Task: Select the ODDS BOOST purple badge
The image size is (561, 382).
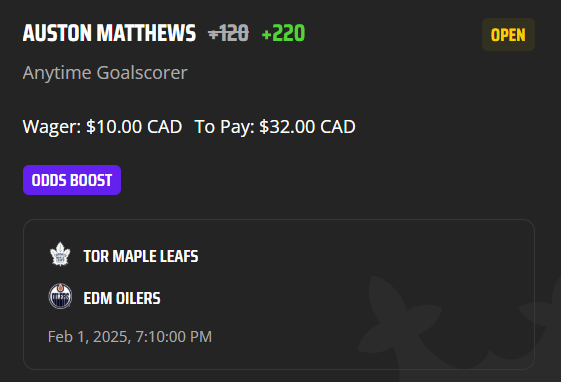Action: (72, 180)
